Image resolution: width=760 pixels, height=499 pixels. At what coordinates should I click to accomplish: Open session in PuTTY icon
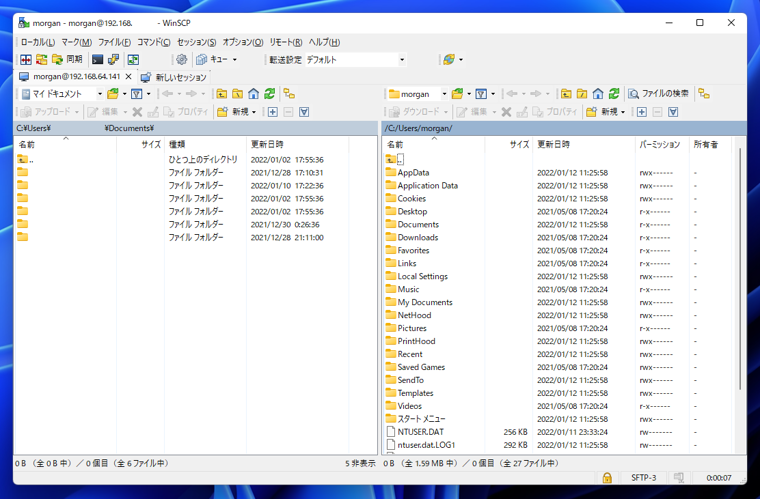pos(113,60)
